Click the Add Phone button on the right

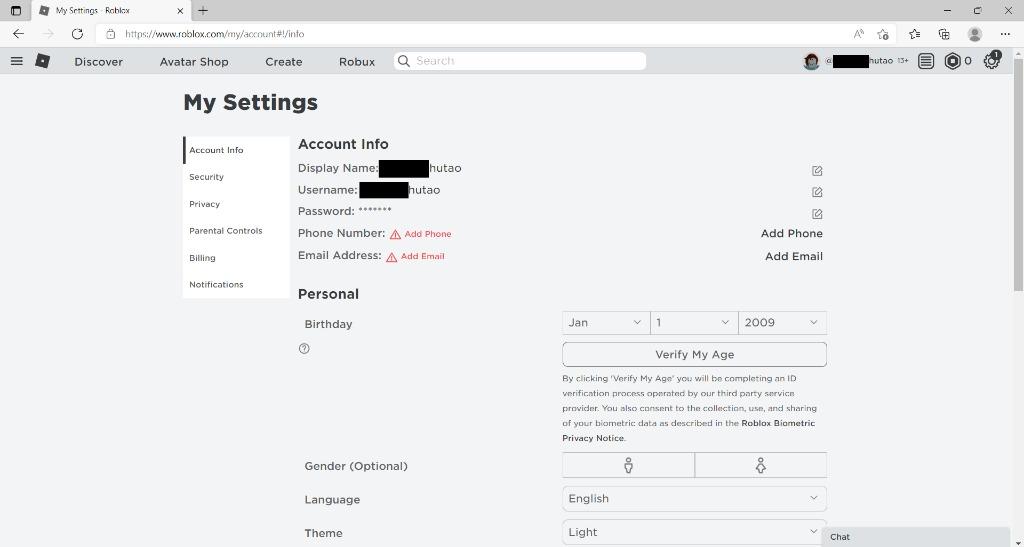[x=792, y=233]
